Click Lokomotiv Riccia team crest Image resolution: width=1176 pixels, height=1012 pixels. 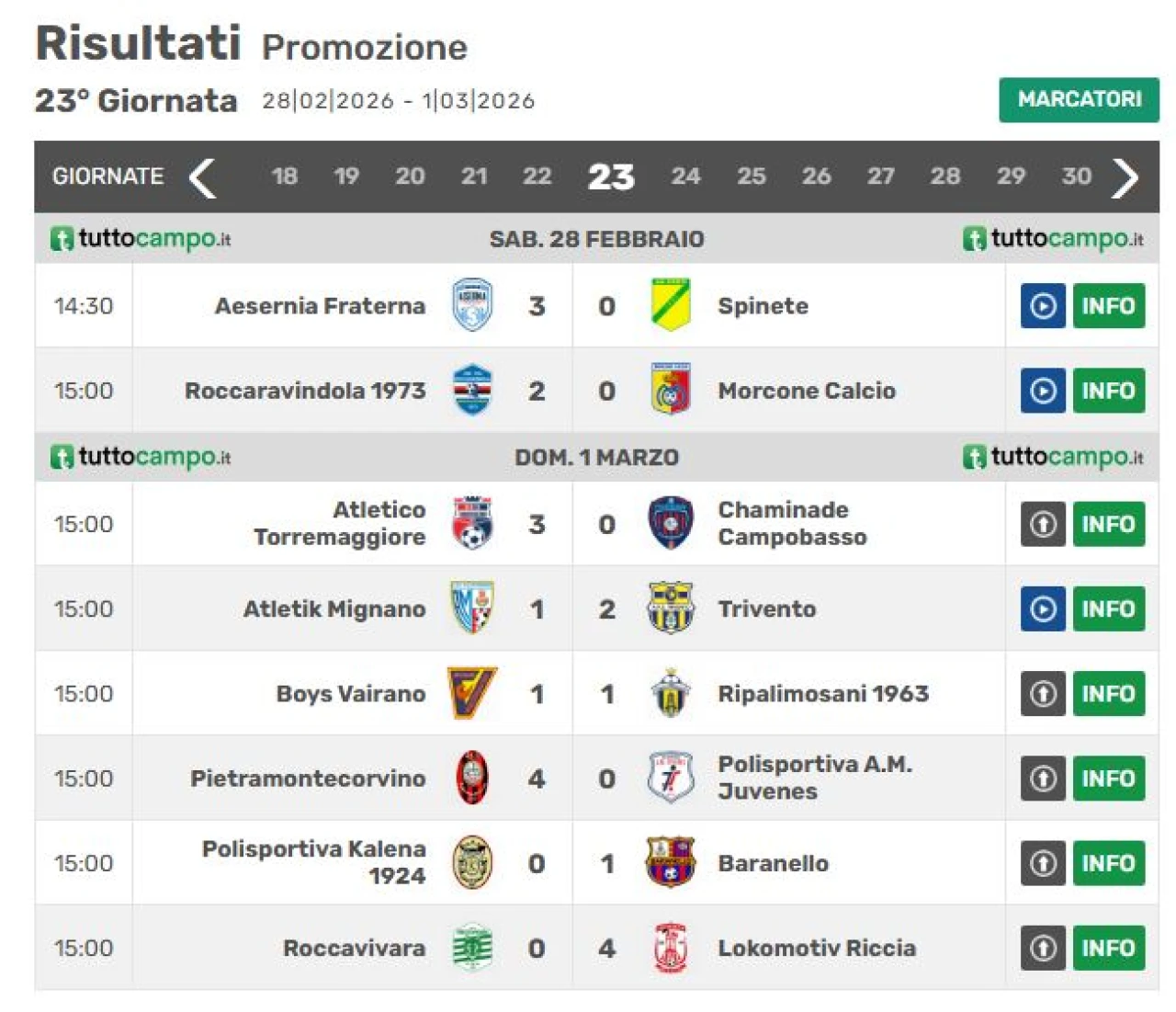point(671,948)
